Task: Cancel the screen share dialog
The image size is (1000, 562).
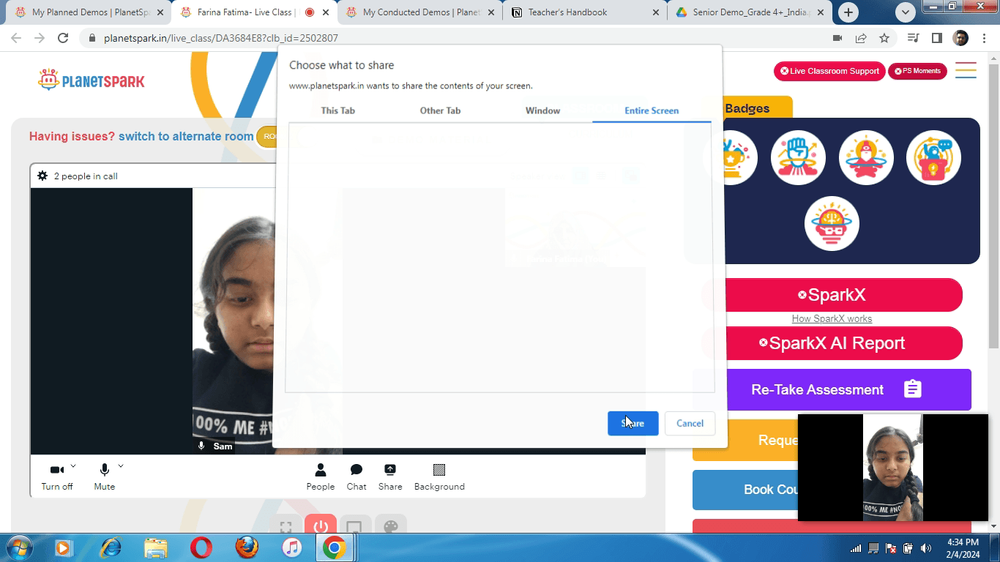Action: [689, 424]
